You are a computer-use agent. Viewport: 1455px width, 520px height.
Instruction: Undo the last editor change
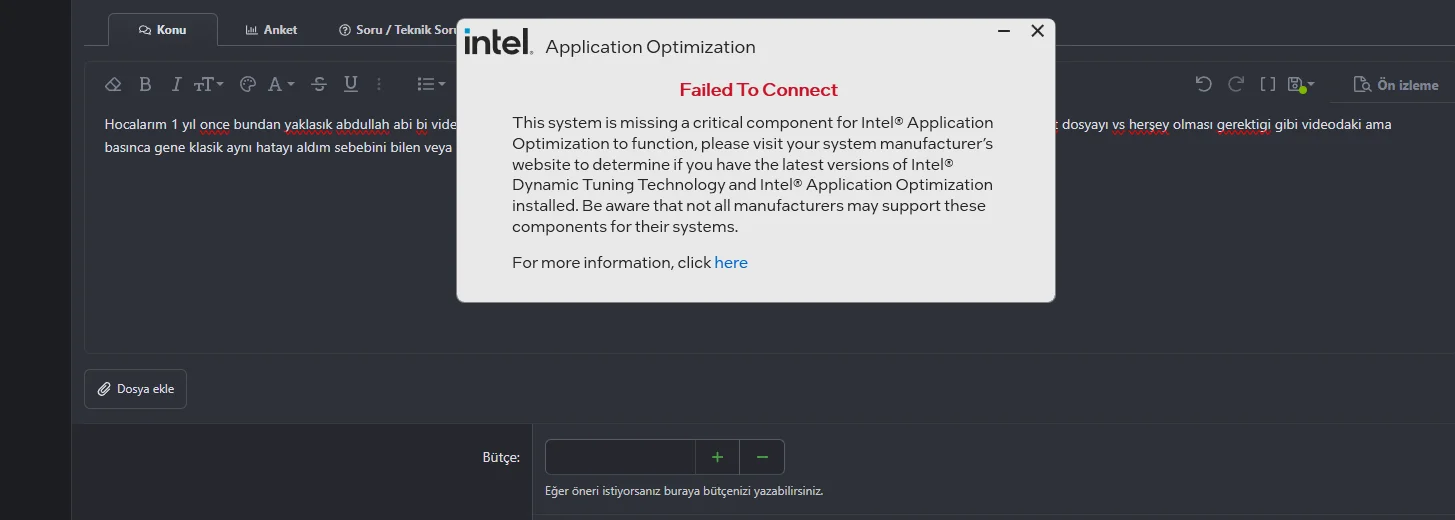(1204, 84)
